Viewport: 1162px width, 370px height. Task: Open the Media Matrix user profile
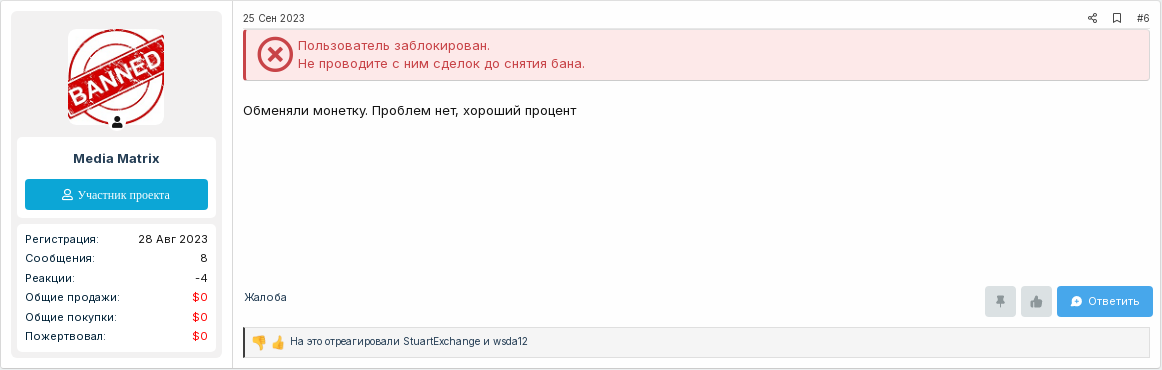[116, 159]
